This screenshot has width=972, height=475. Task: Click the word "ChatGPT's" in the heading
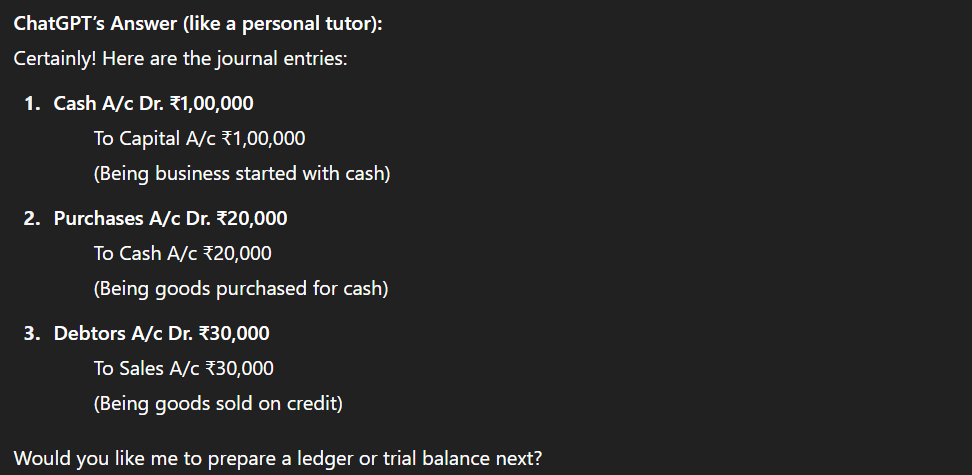[60, 24]
